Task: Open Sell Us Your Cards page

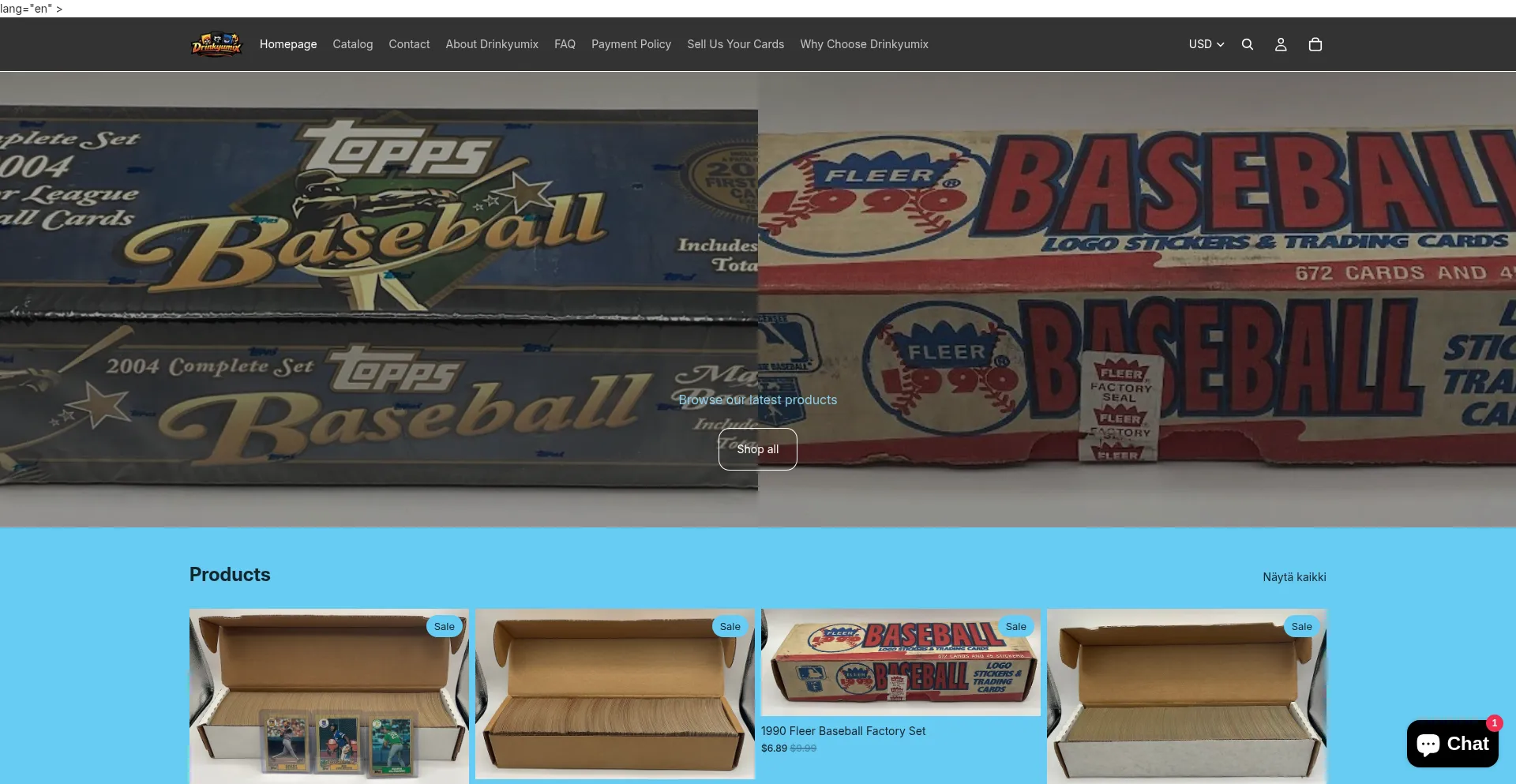Action: (736, 44)
